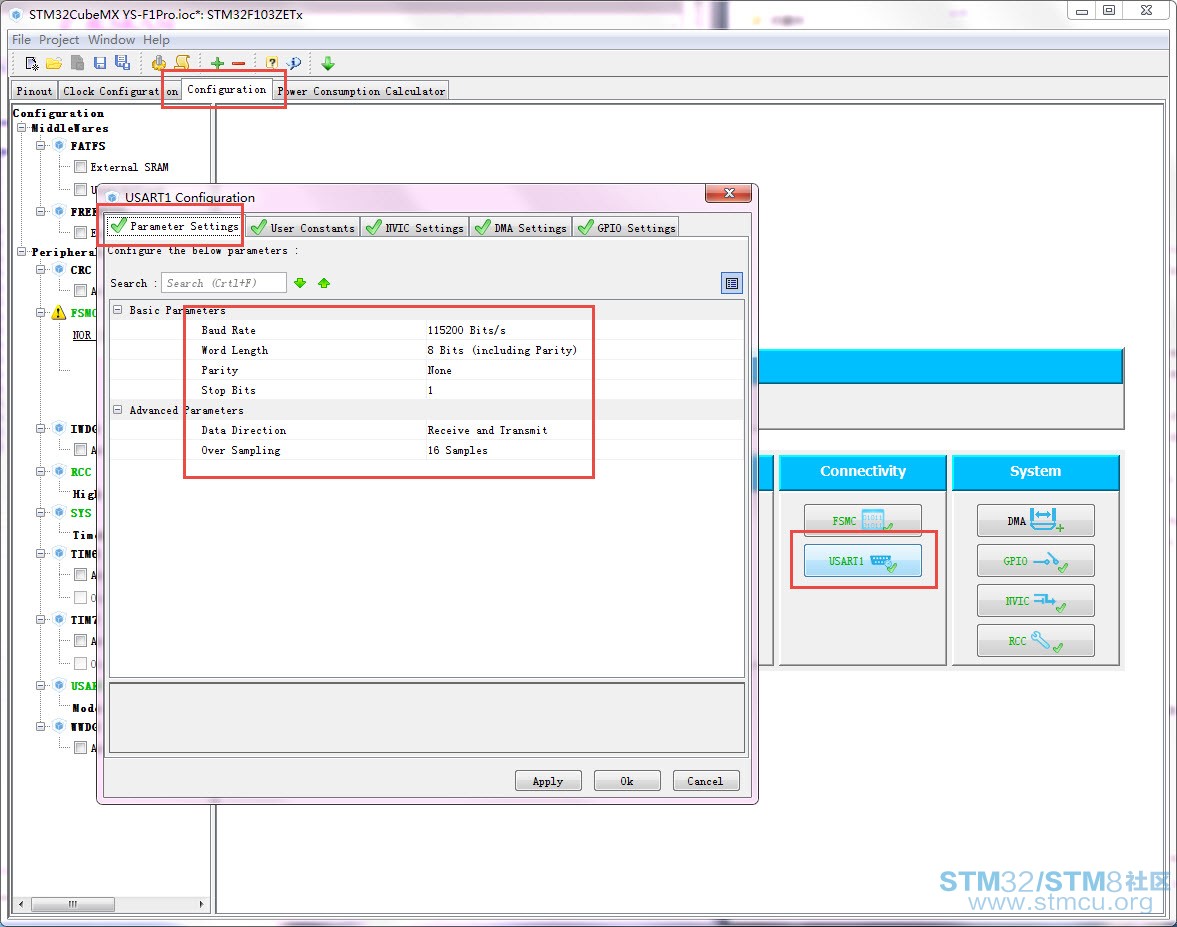
Task: Open the NVIC Settings tab
Action: [414, 227]
